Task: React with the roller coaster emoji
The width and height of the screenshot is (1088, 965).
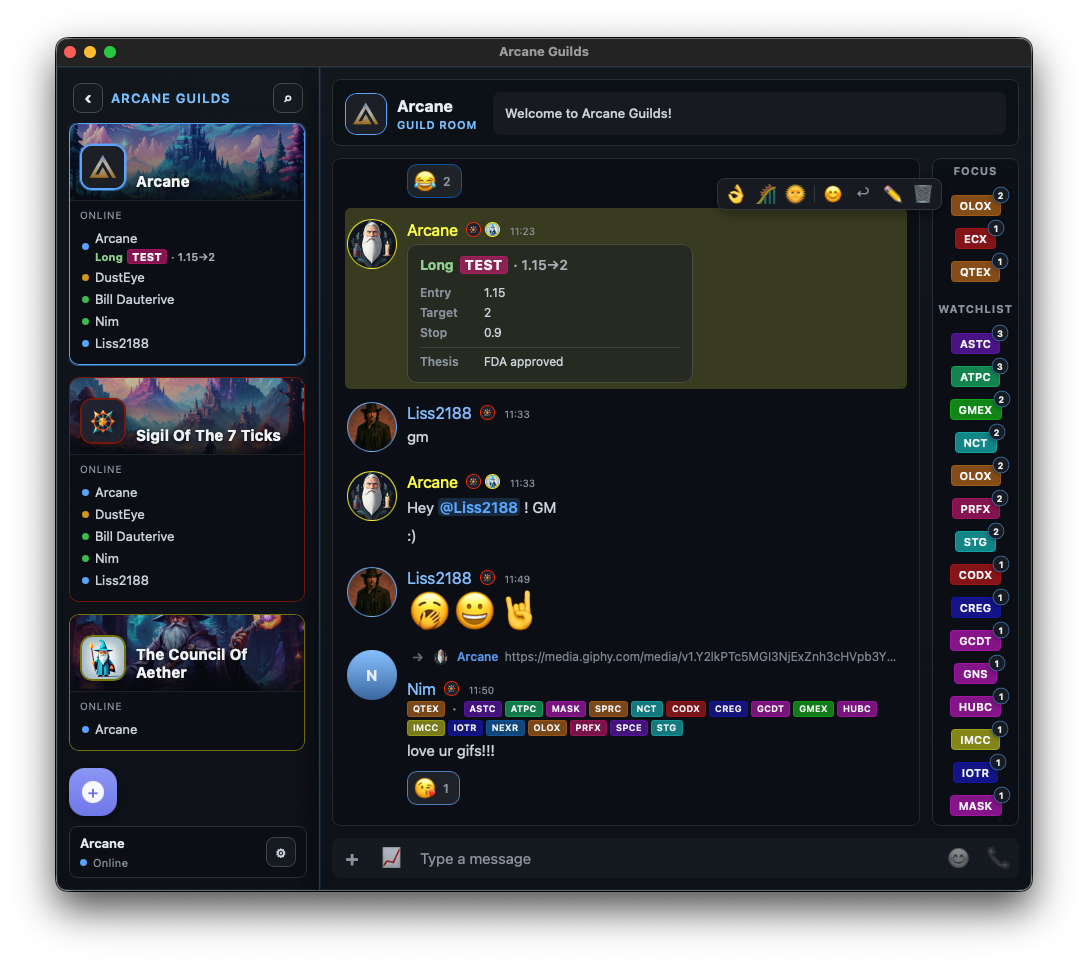Action: pos(765,194)
